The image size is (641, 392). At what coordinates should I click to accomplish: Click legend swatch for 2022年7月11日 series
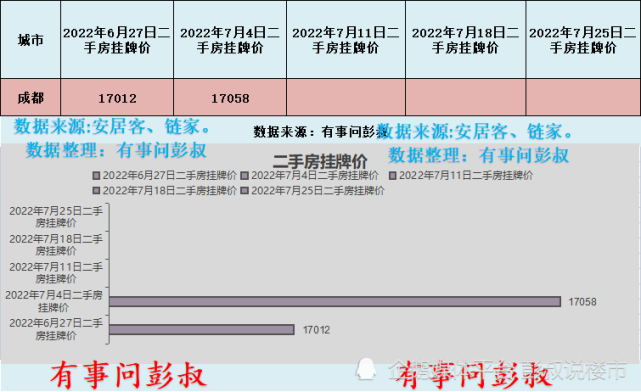point(393,176)
